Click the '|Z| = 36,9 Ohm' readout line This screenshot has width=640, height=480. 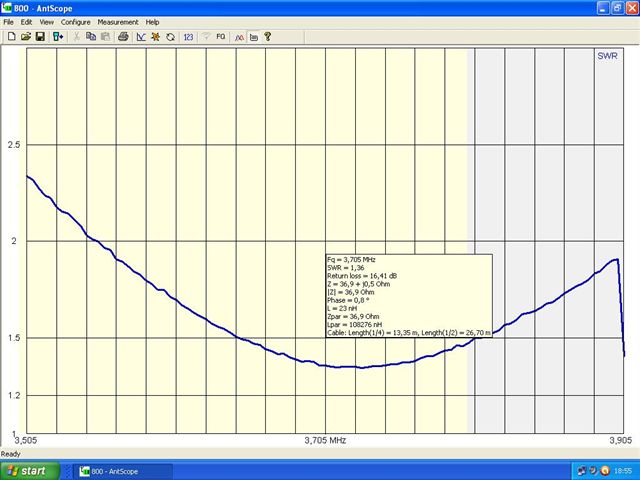coord(350,292)
